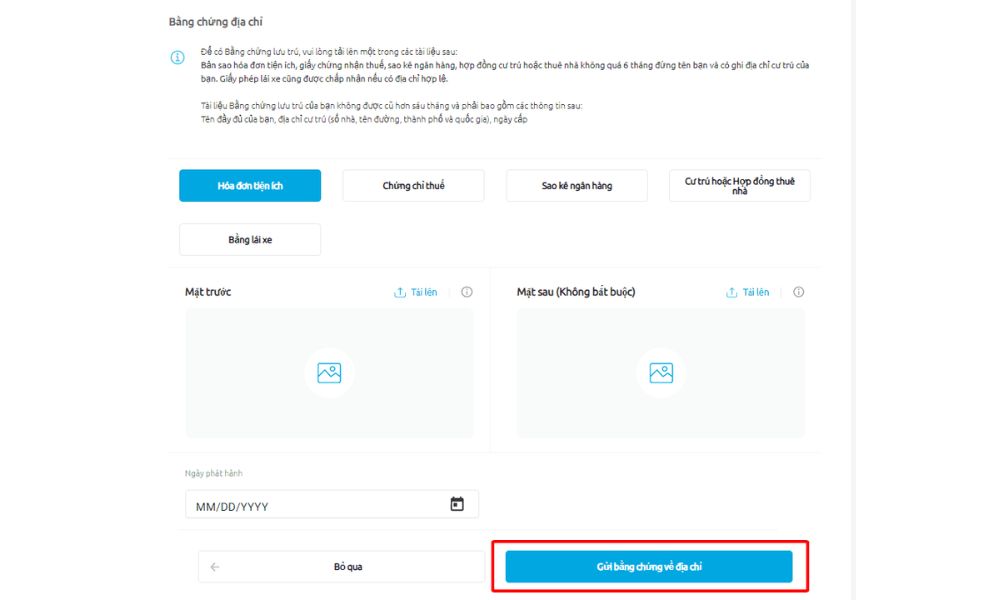Viewport: 1000px width, 600px height.
Task: Open the calendar icon in the date field
Action: 457,505
